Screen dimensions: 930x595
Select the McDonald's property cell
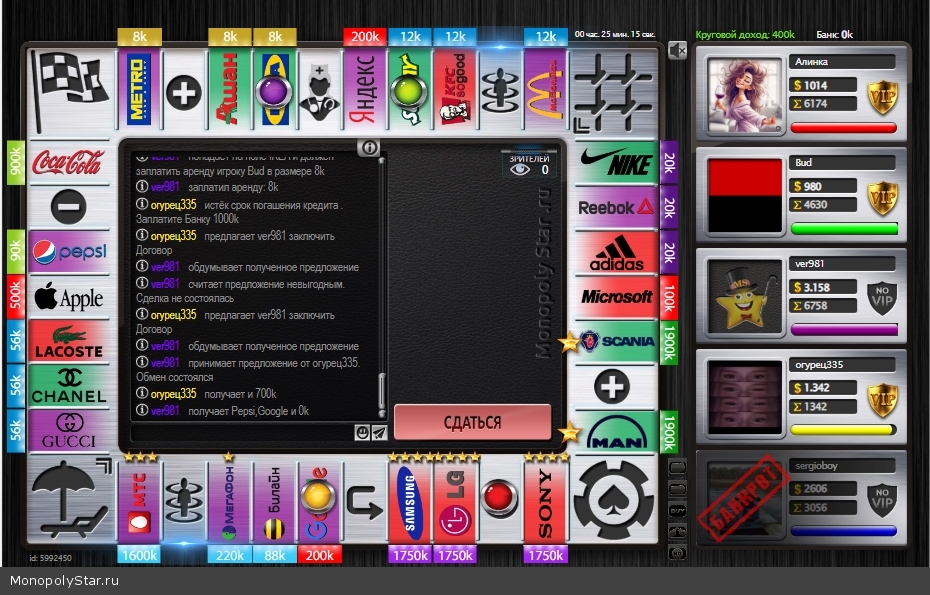tap(544, 90)
